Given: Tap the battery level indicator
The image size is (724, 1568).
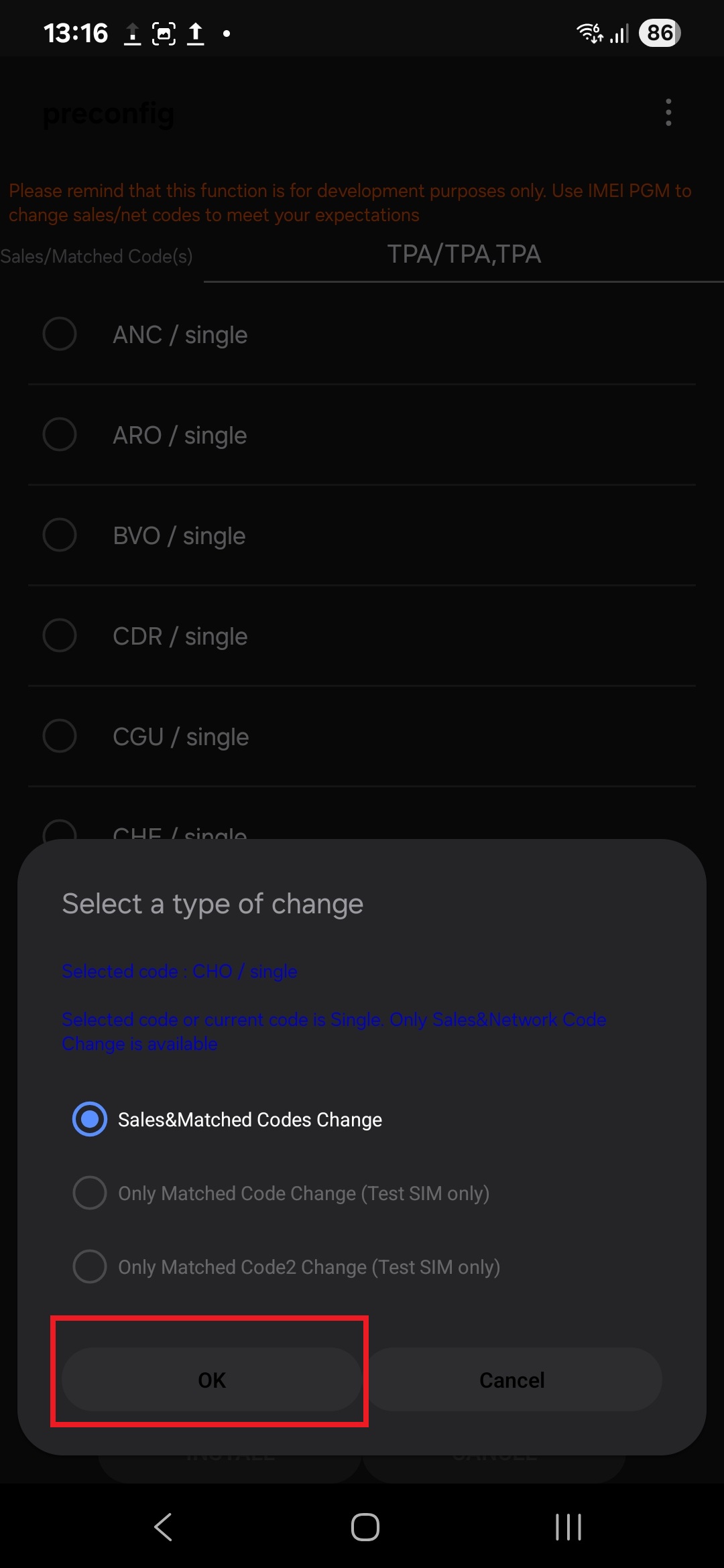Looking at the screenshot, I should point(660,33).
